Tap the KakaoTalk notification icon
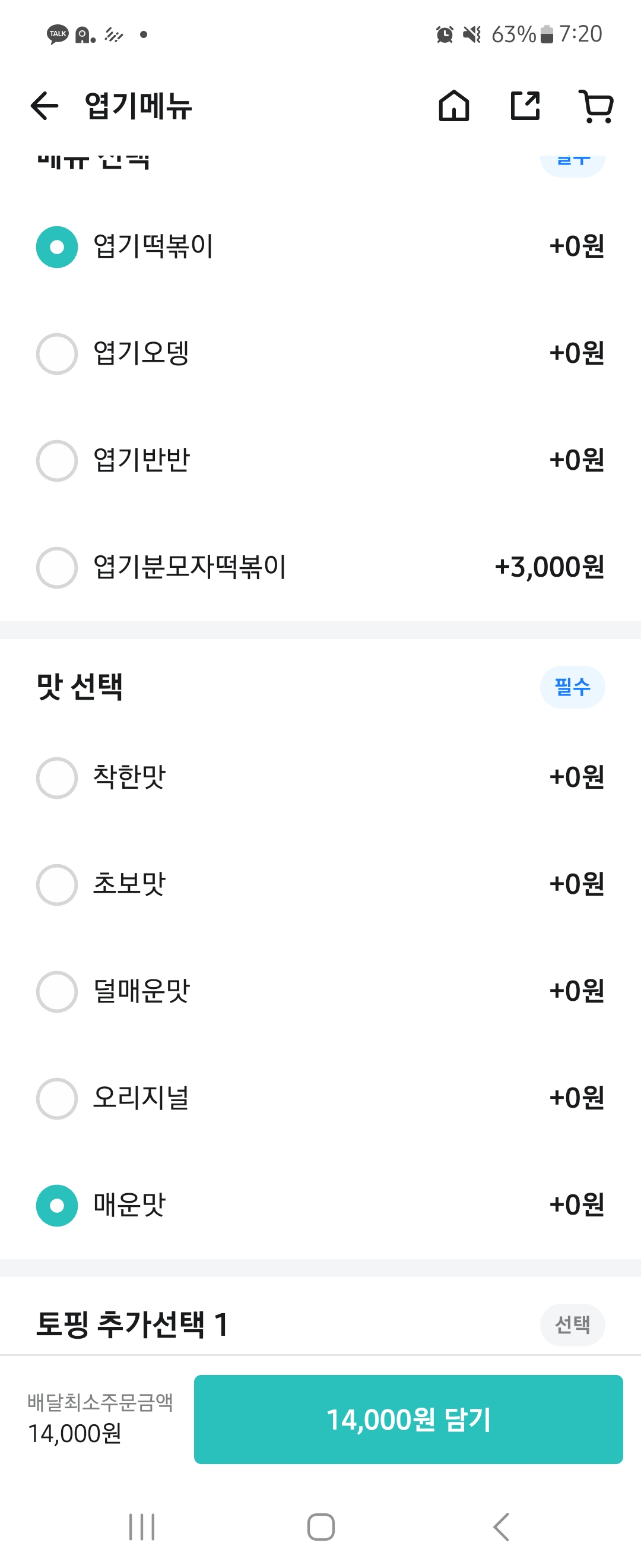 point(57,34)
